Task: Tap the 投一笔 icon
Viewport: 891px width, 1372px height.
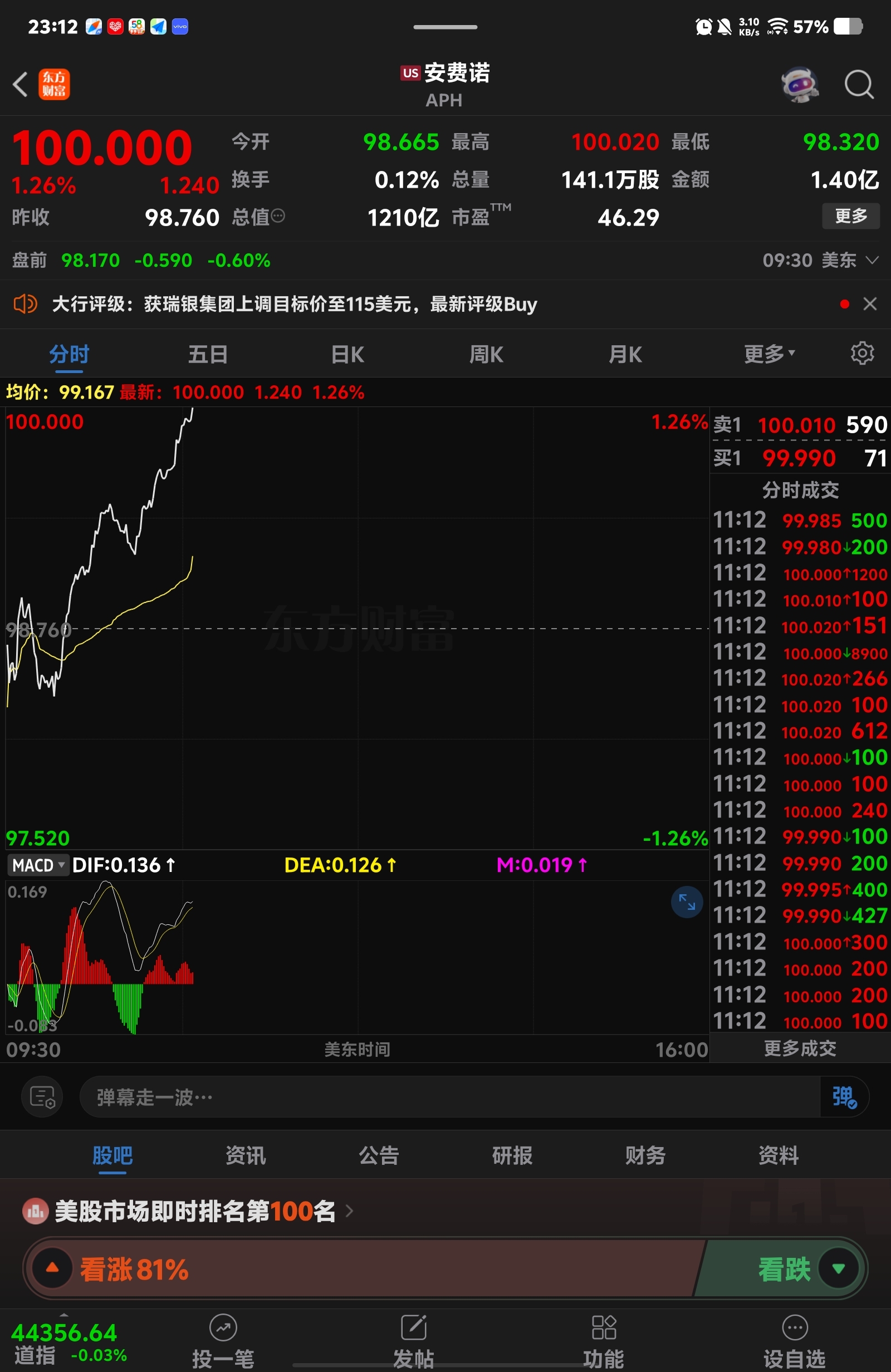Action: point(223,1327)
